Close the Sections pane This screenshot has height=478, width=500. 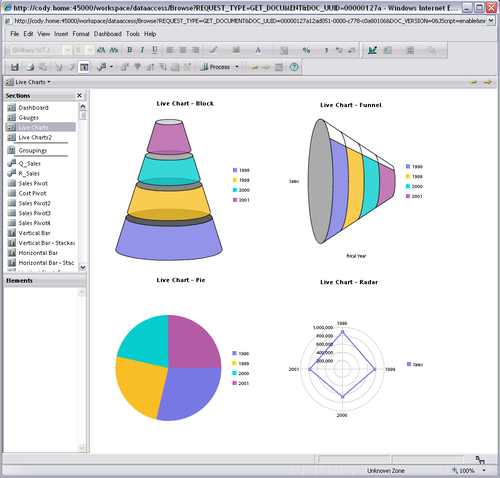tap(79, 96)
